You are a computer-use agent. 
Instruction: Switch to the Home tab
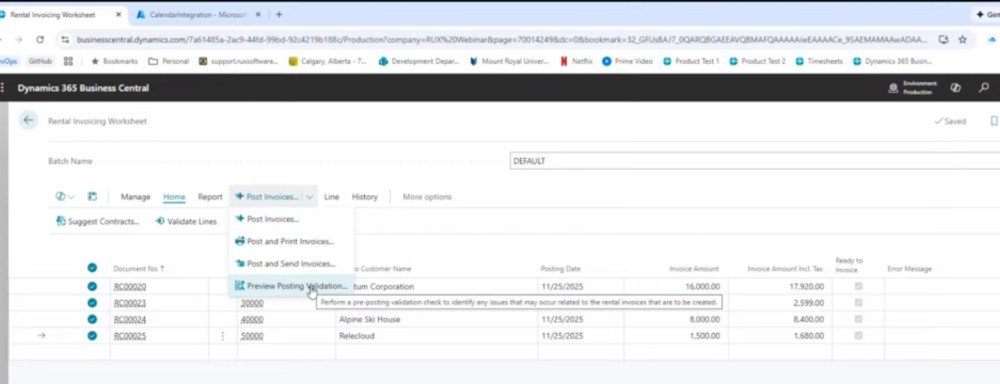point(174,197)
